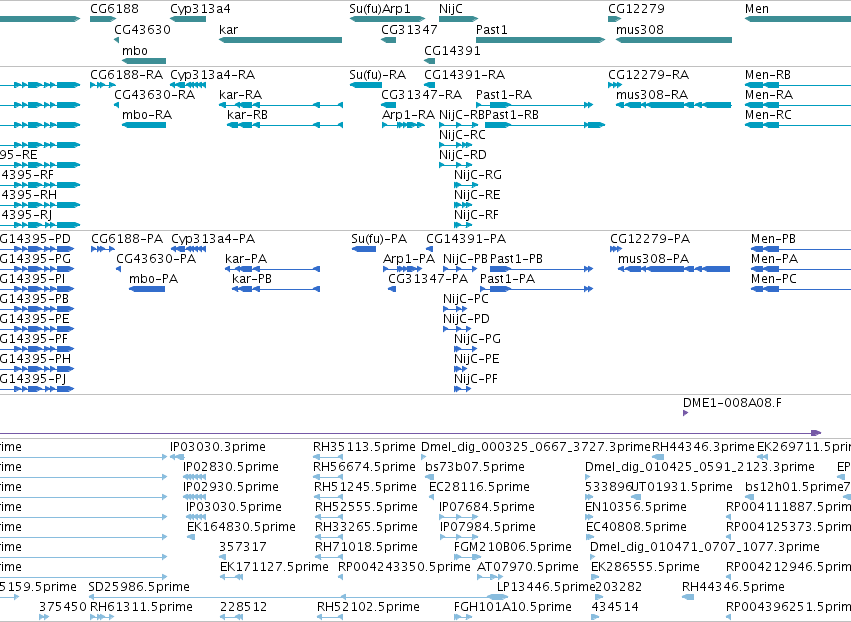Select protein Men-PB
851x622 pixels.
773,239
